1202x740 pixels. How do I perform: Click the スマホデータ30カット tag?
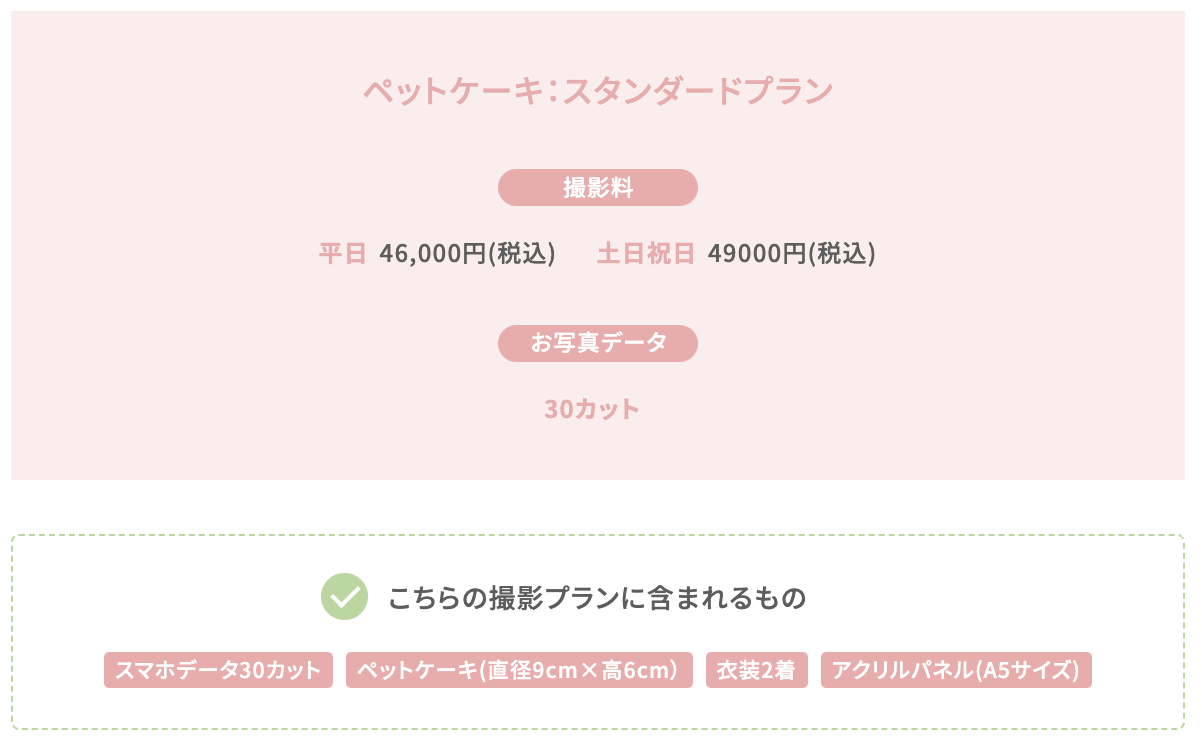coord(218,670)
